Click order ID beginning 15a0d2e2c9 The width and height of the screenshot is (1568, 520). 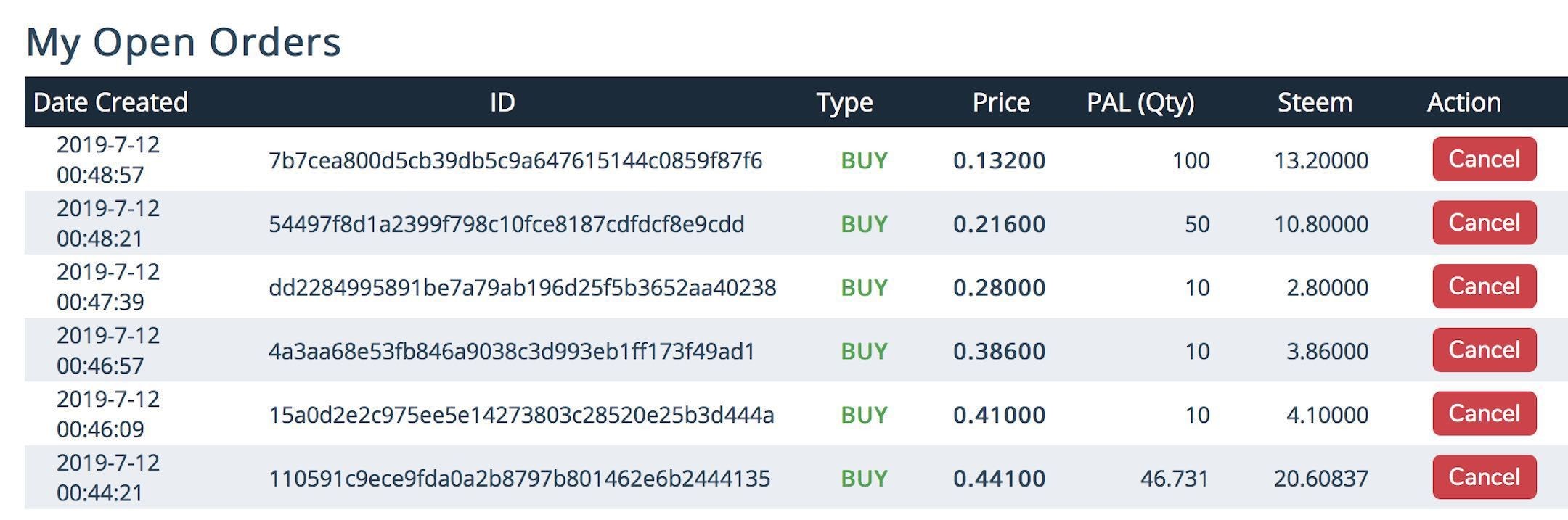click(x=521, y=416)
